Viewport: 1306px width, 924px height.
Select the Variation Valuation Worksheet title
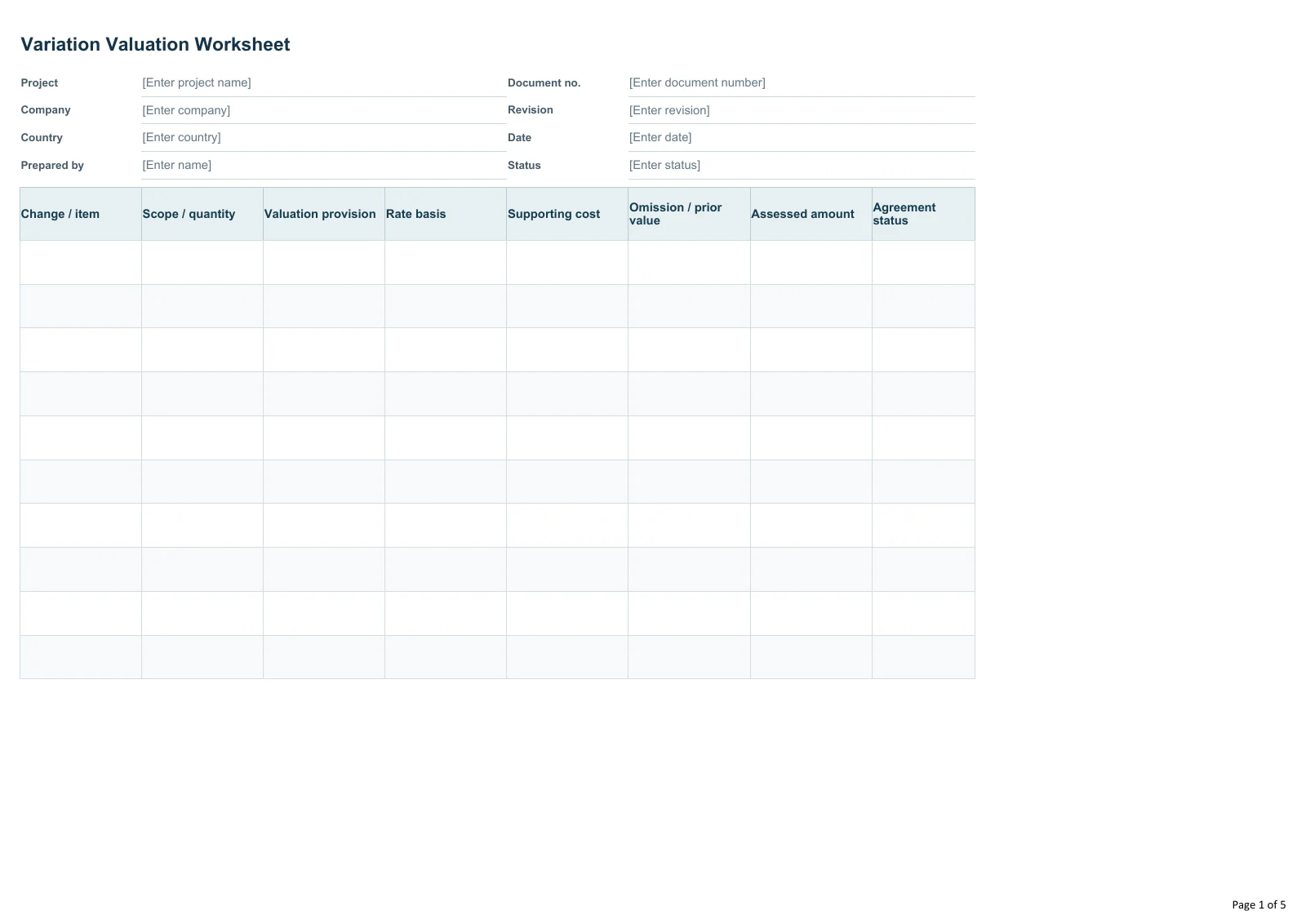click(x=155, y=44)
